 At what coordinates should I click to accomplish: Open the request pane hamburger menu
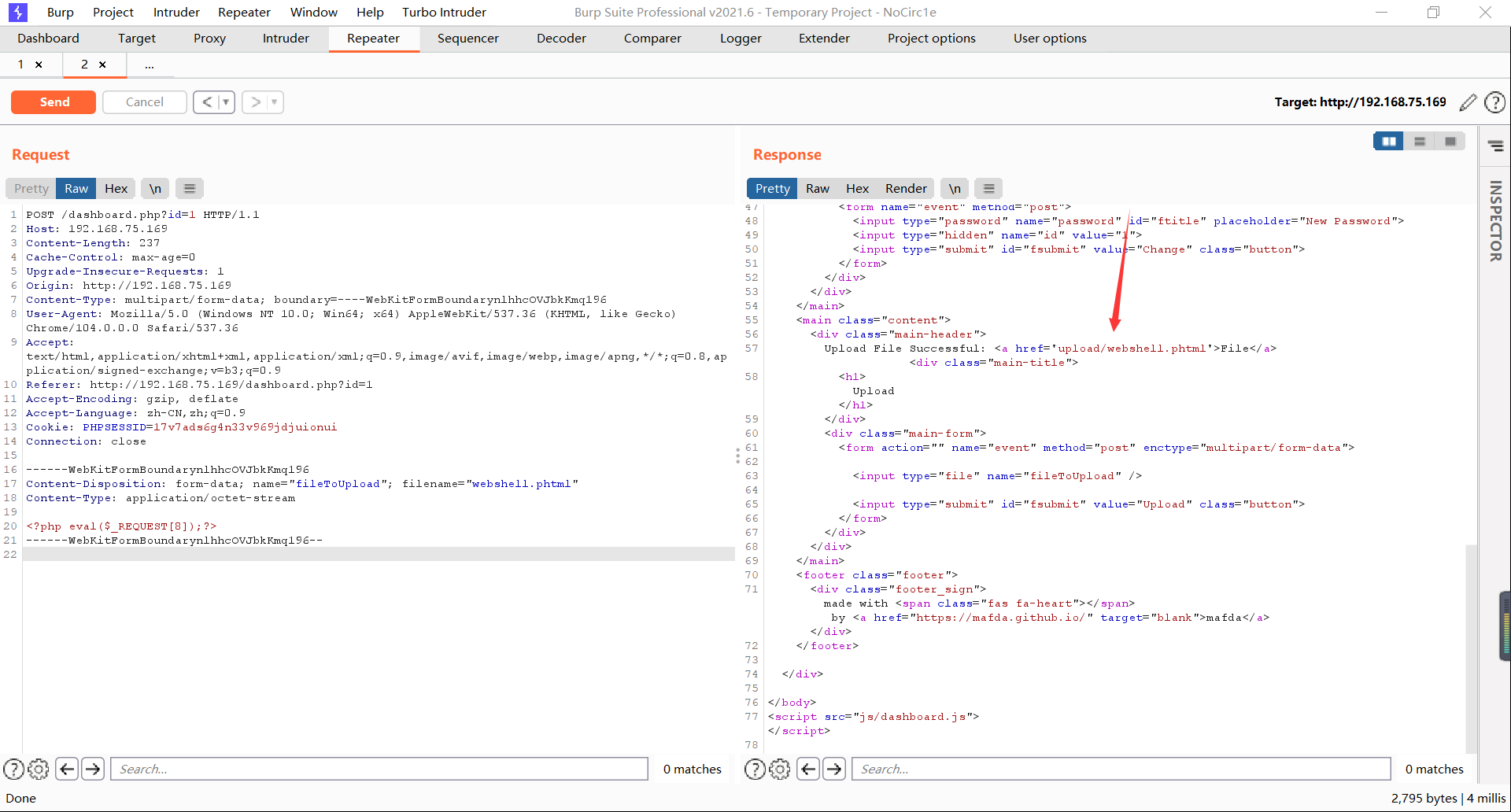point(190,189)
